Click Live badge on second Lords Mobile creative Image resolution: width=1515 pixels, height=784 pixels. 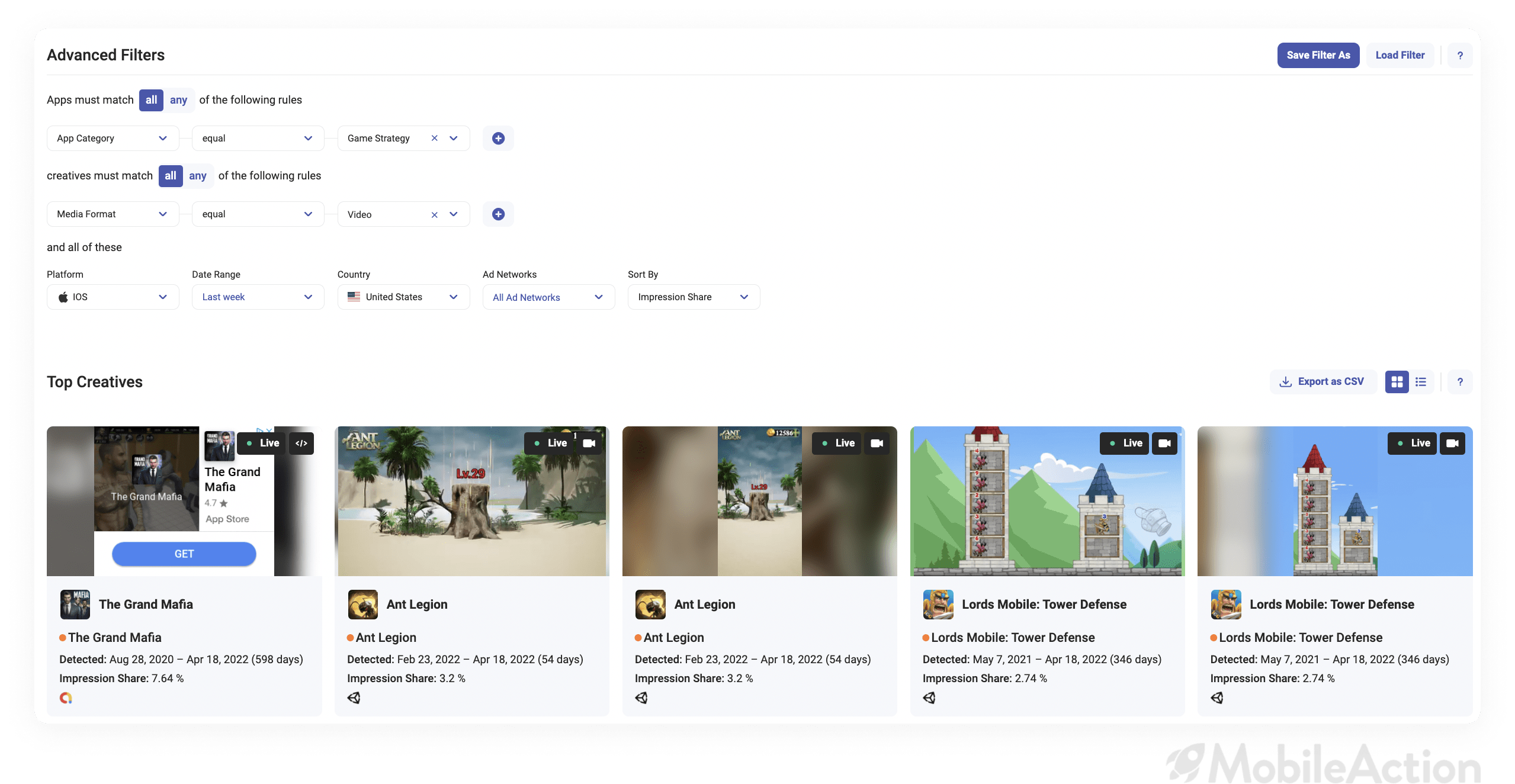click(x=1413, y=443)
